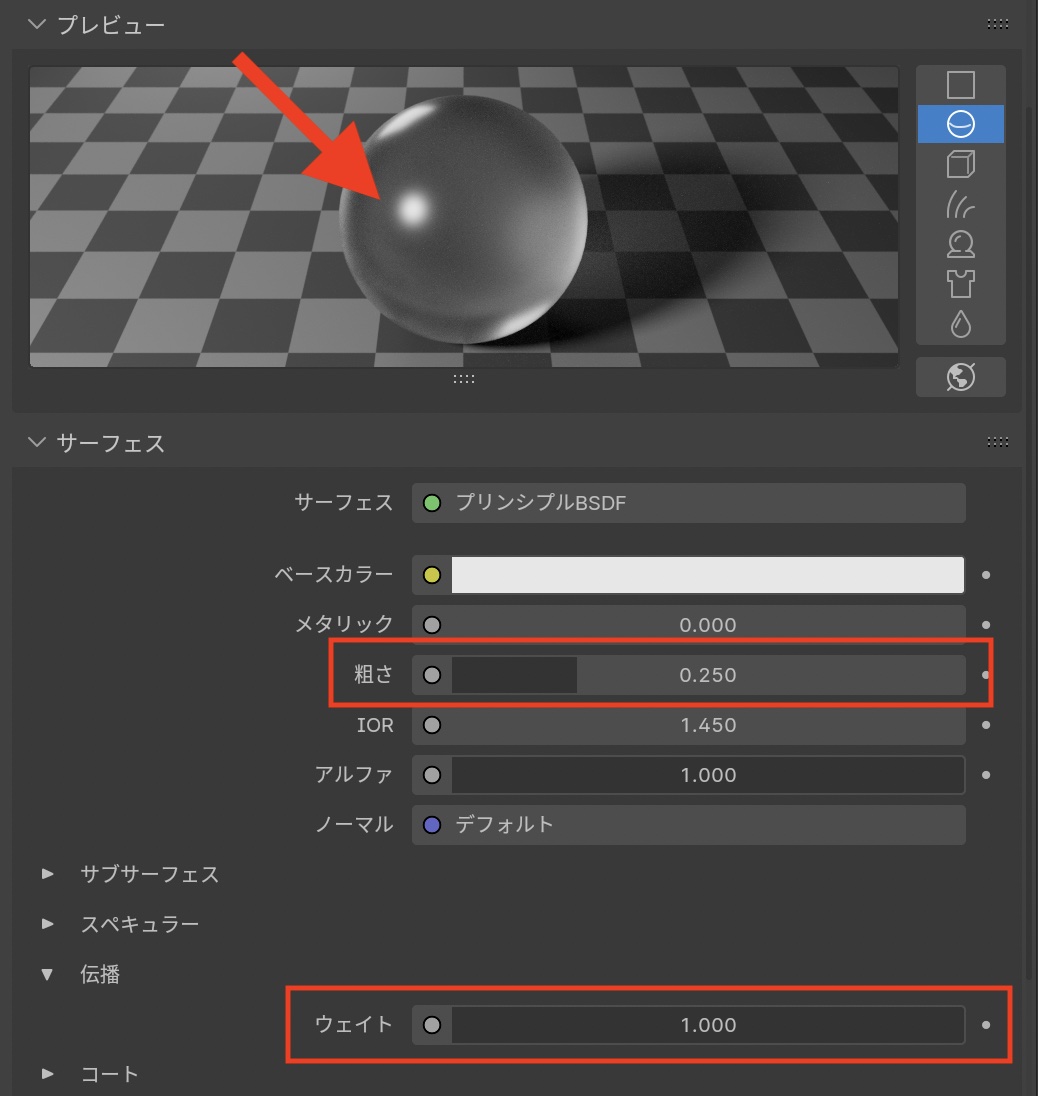Select the cube preview shape icon
Image resolution: width=1038 pixels, height=1096 pixels.
tap(960, 164)
